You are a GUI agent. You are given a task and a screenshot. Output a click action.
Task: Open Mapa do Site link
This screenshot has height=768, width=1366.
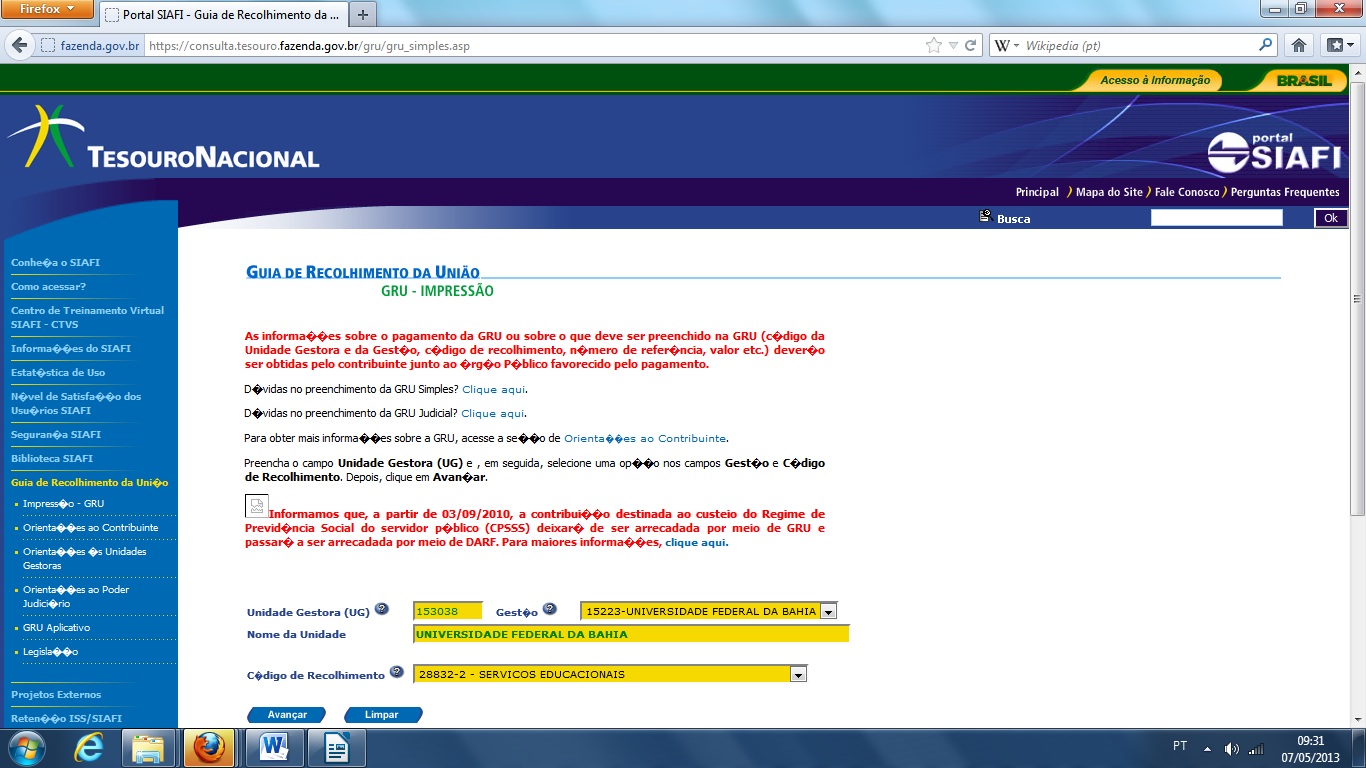(x=1110, y=192)
